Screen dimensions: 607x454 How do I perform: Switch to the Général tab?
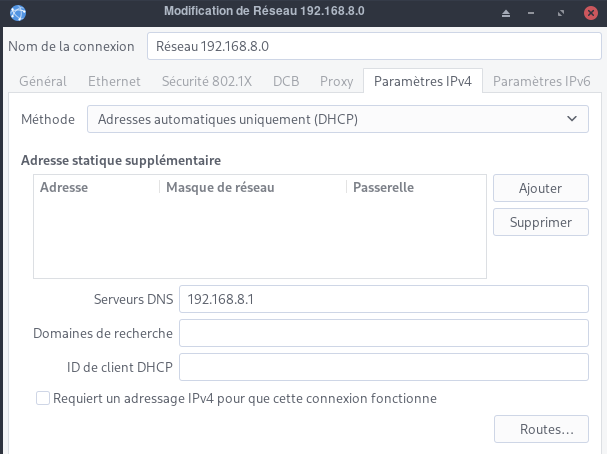pos(43,81)
